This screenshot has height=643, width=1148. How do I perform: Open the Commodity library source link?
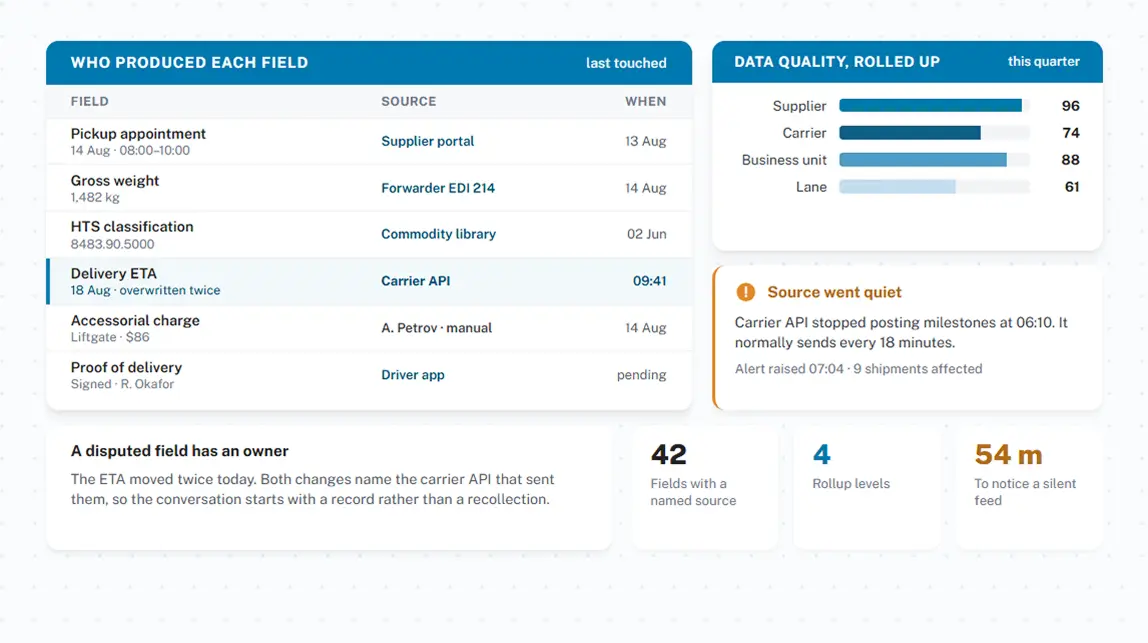[439, 234]
